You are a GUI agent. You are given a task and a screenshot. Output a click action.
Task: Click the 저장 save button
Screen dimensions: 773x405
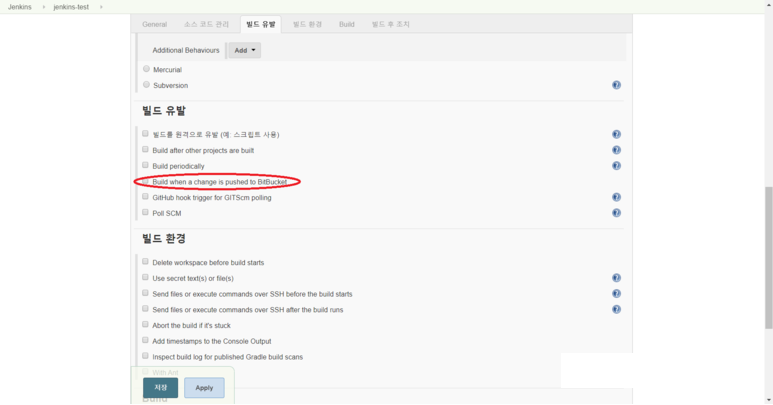click(161, 388)
